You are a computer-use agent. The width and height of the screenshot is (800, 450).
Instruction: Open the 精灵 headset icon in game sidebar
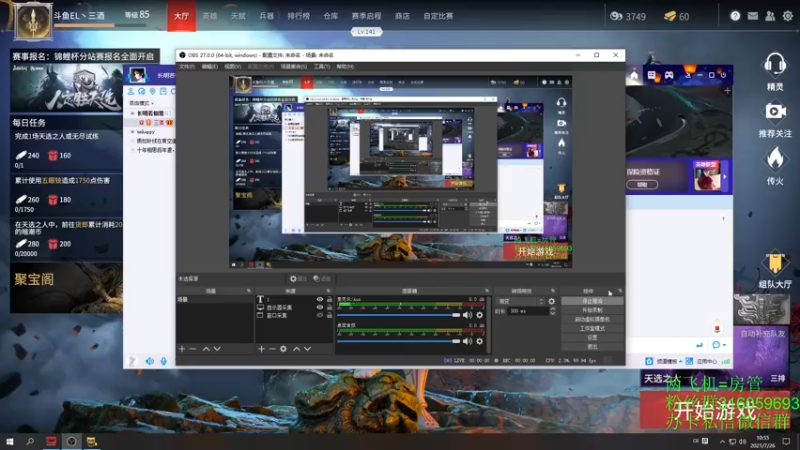point(774,65)
